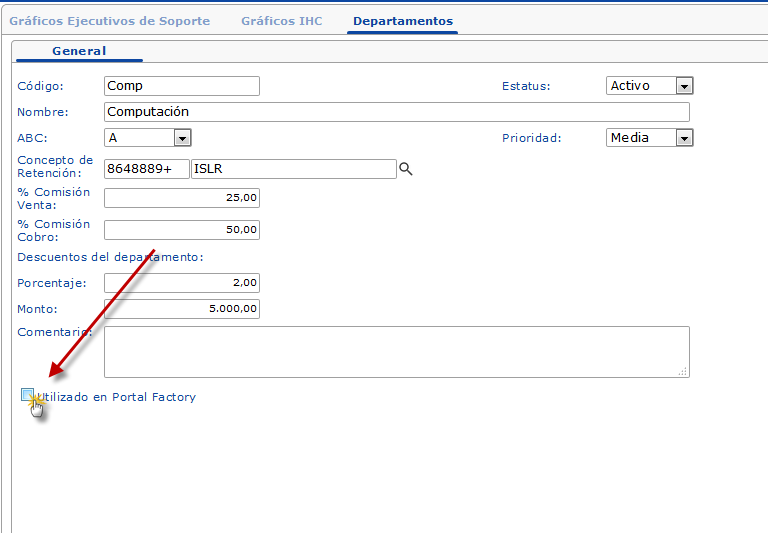Image resolution: width=768 pixels, height=533 pixels.
Task: Click the ISLR retention description field
Action: pos(293,169)
